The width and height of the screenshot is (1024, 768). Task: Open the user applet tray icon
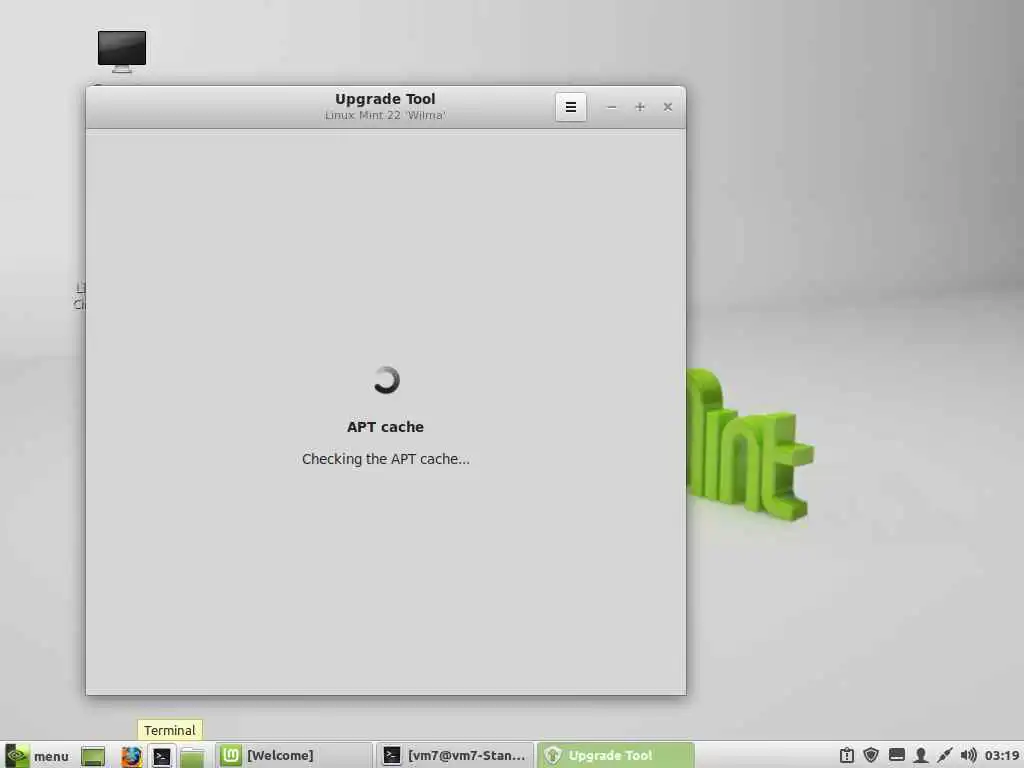[x=921, y=756]
